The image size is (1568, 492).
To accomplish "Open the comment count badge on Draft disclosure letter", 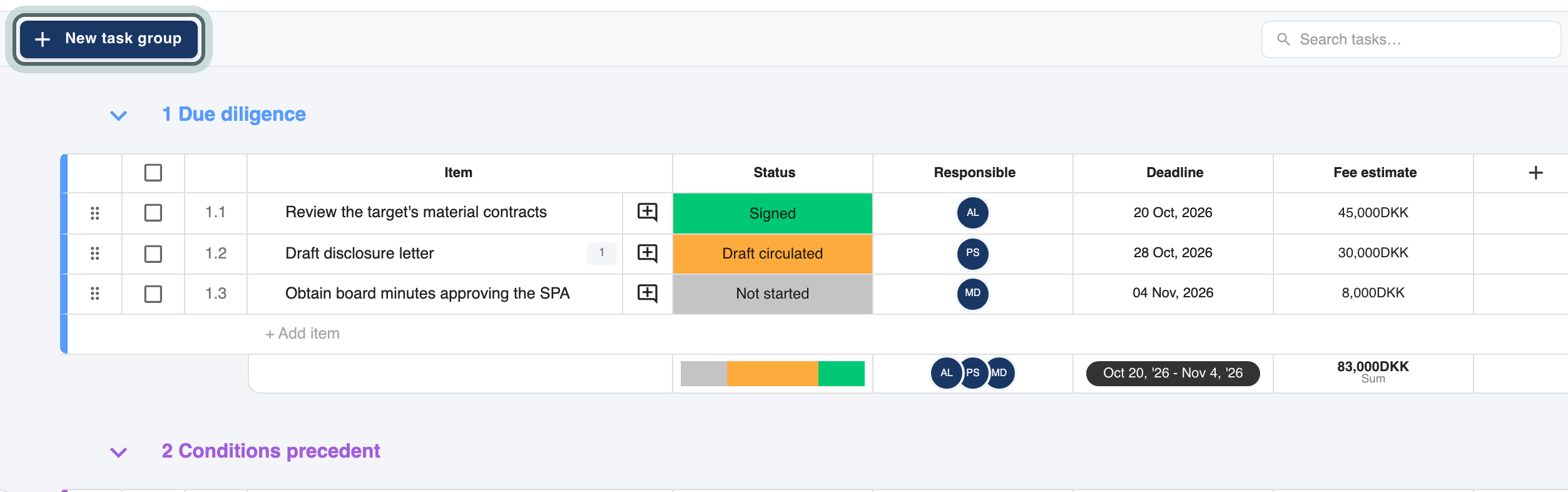I will coord(601,253).
